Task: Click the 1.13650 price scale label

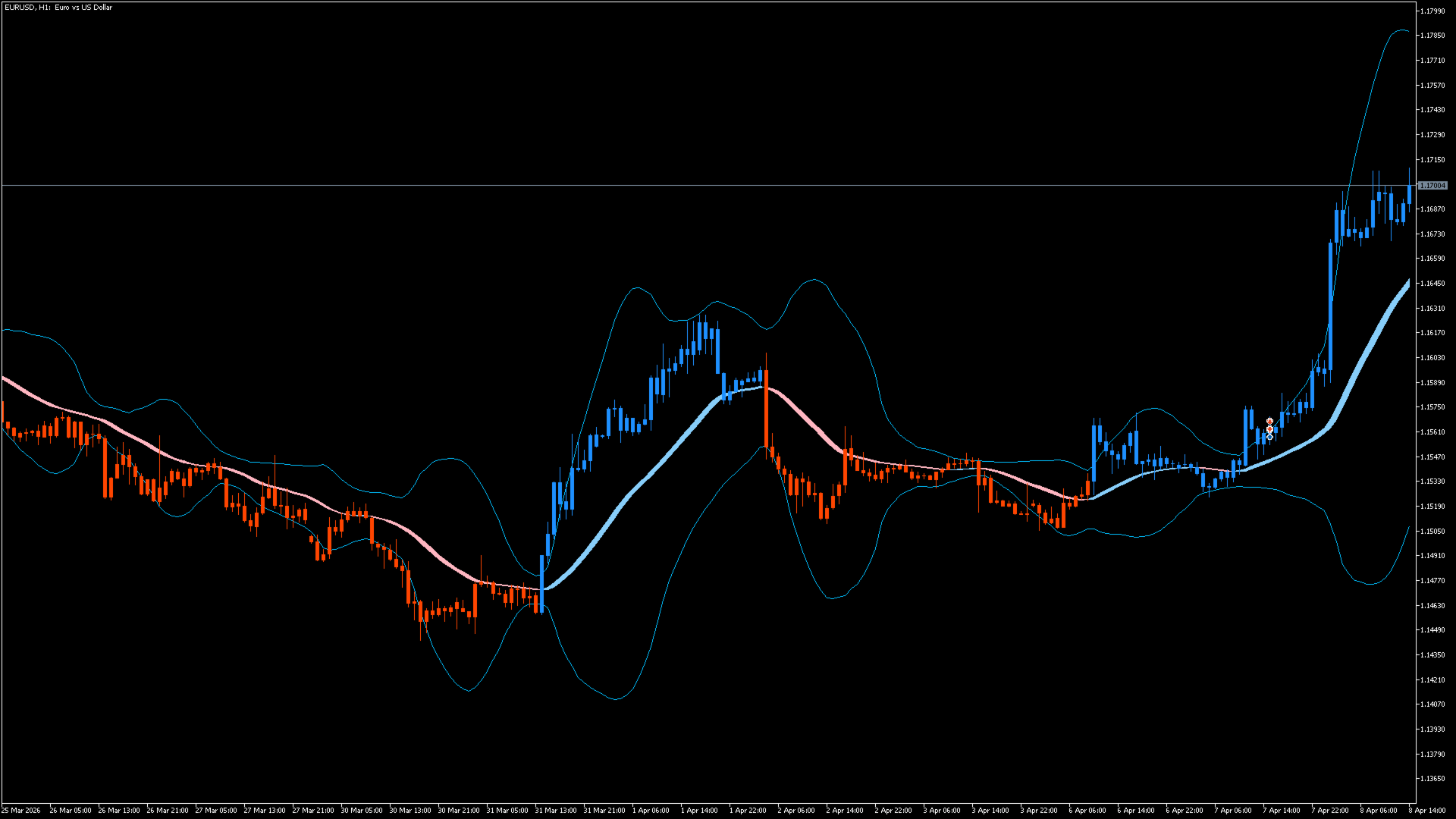Action: tap(1432, 779)
